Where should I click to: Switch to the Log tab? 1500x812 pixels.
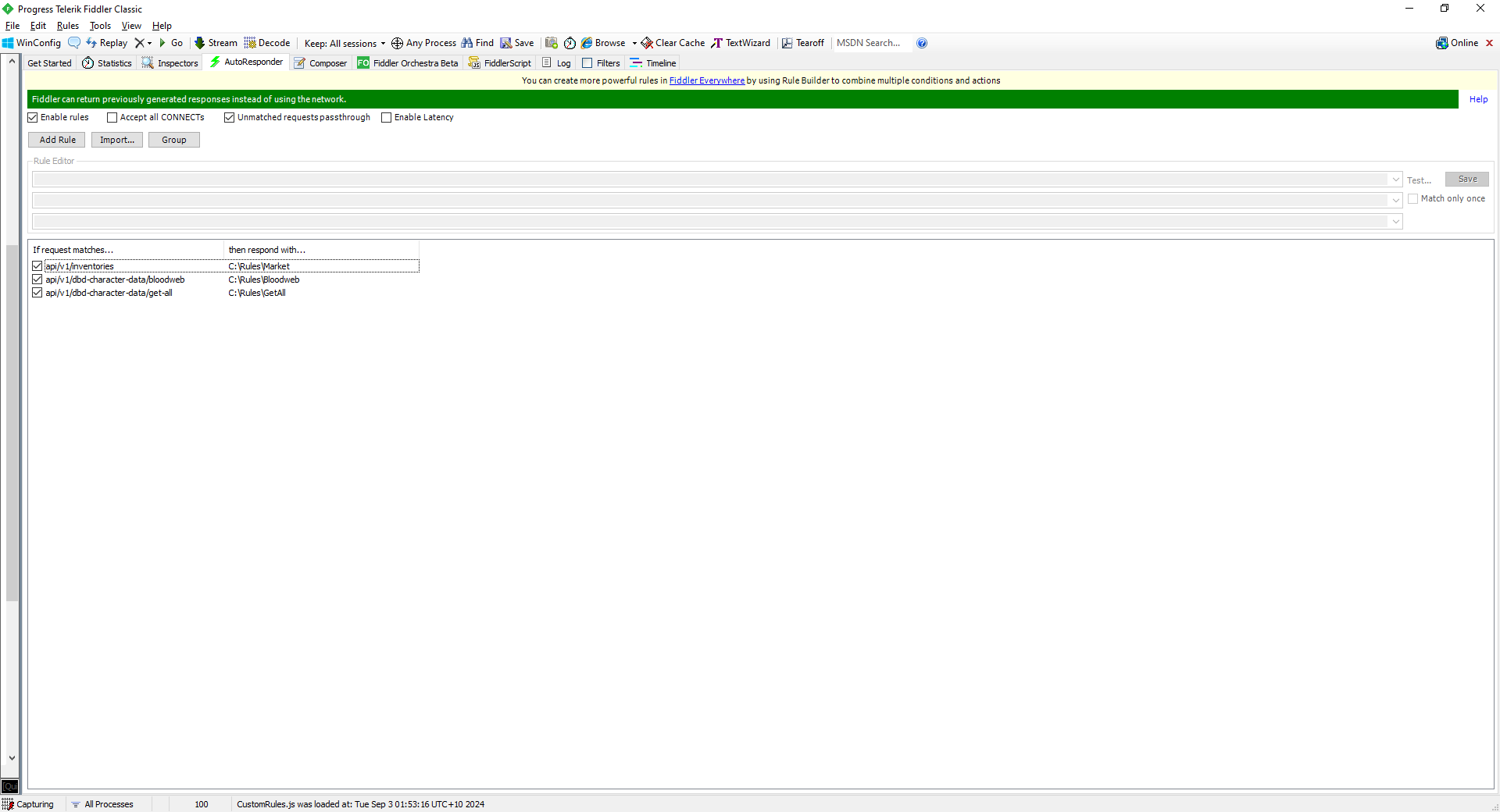tap(556, 63)
